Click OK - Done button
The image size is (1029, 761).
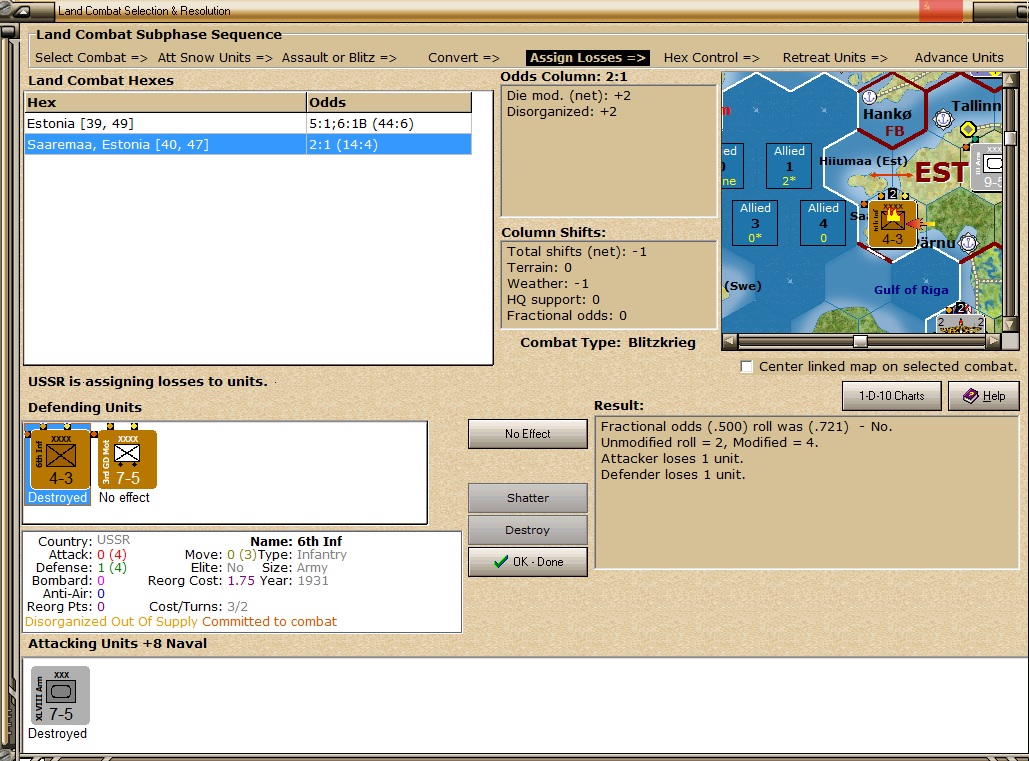528,562
